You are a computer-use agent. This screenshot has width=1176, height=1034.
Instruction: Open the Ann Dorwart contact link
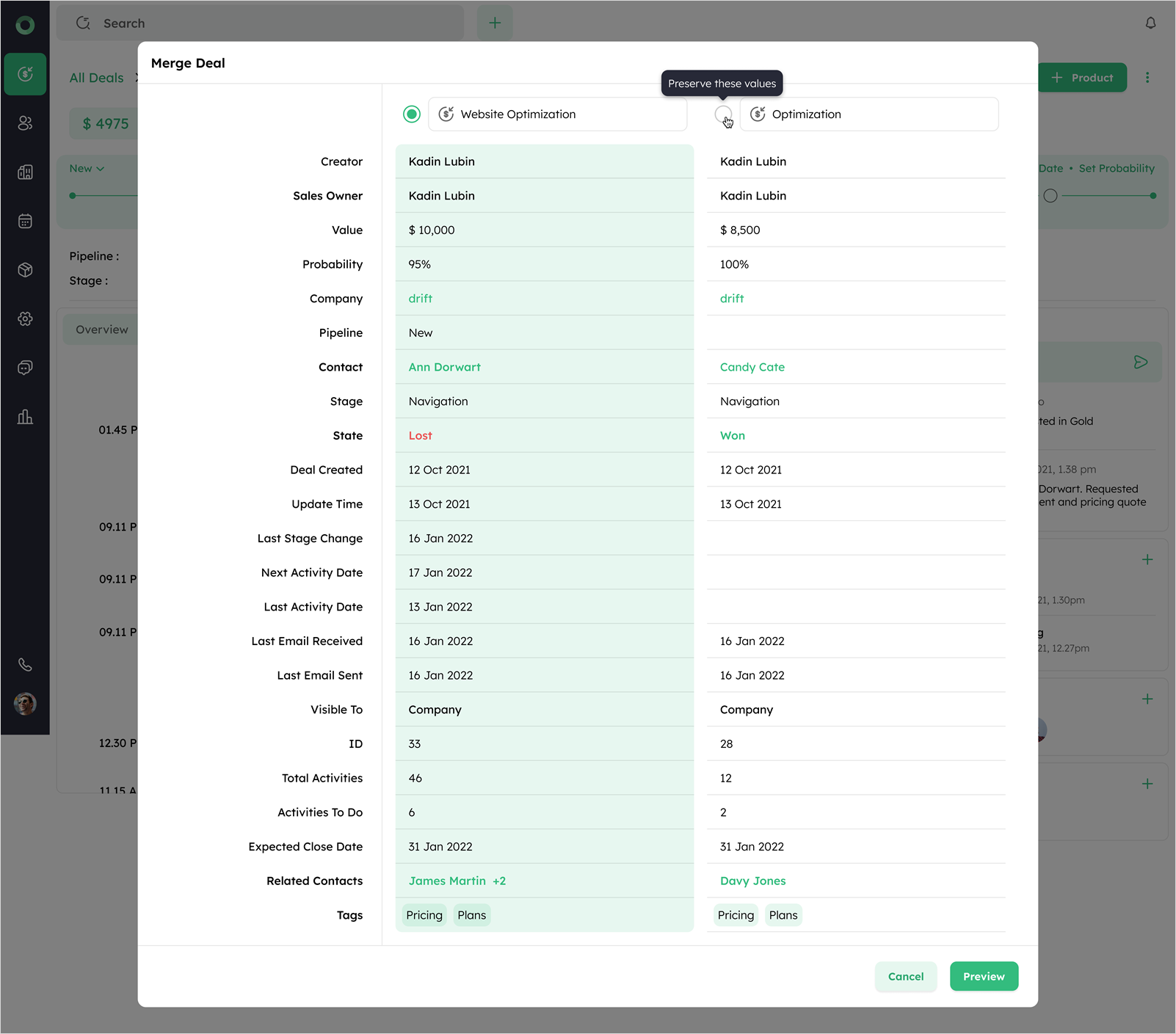444,367
